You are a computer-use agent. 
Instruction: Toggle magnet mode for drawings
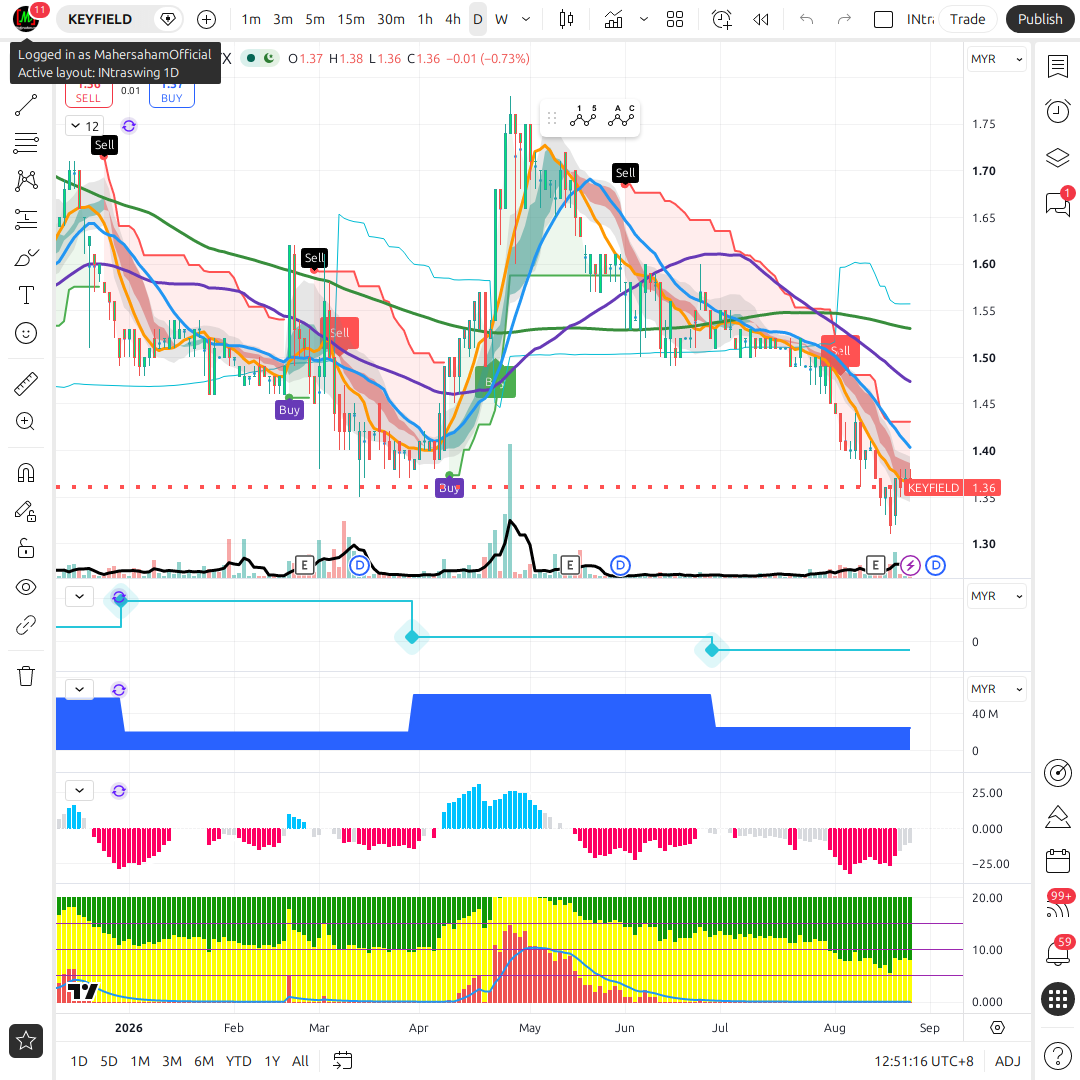pos(25,472)
